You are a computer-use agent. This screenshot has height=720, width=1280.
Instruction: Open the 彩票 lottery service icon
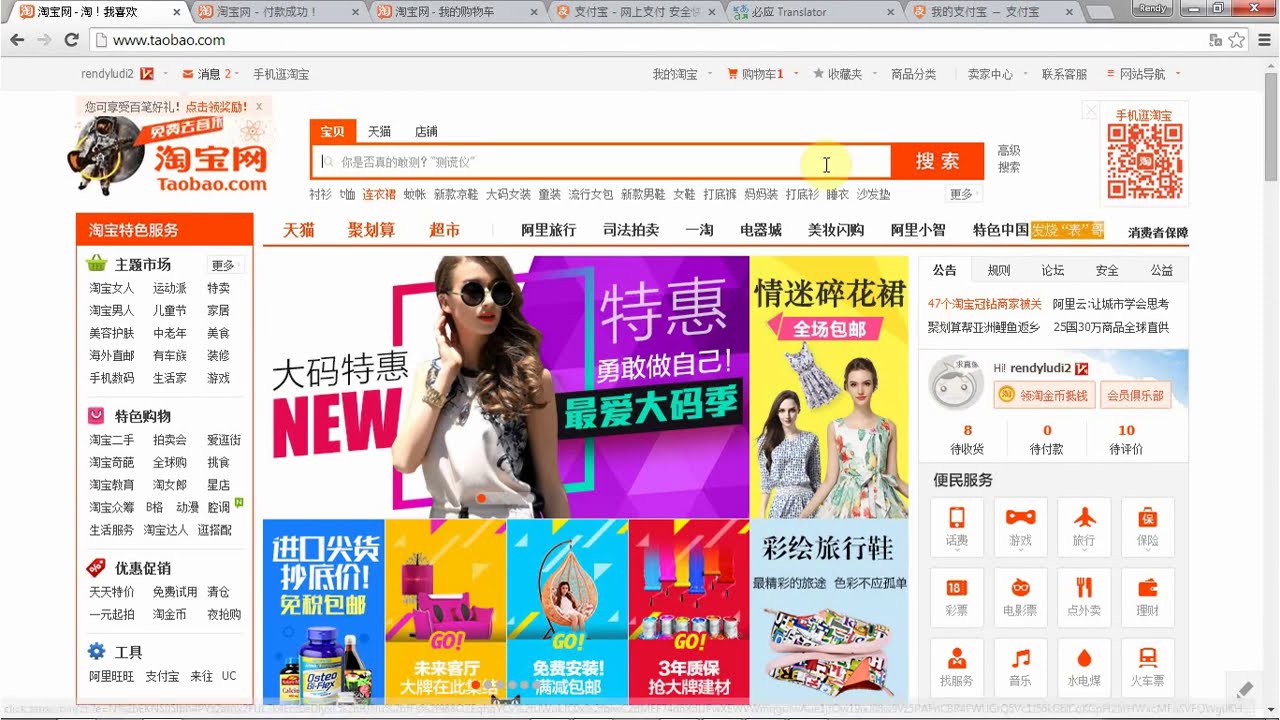(x=957, y=597)
